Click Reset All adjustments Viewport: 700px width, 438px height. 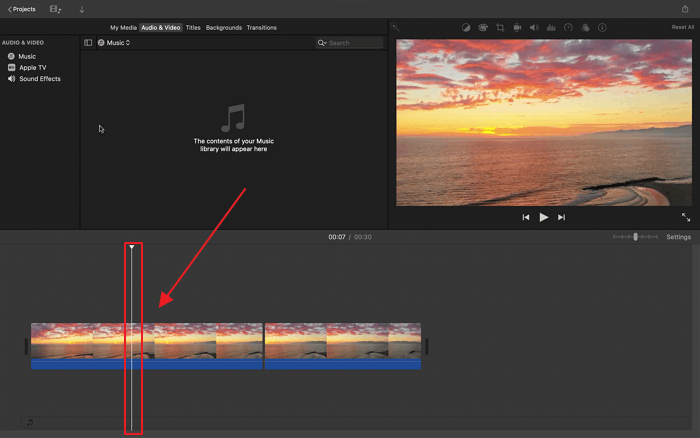click(x=682, y=28)
